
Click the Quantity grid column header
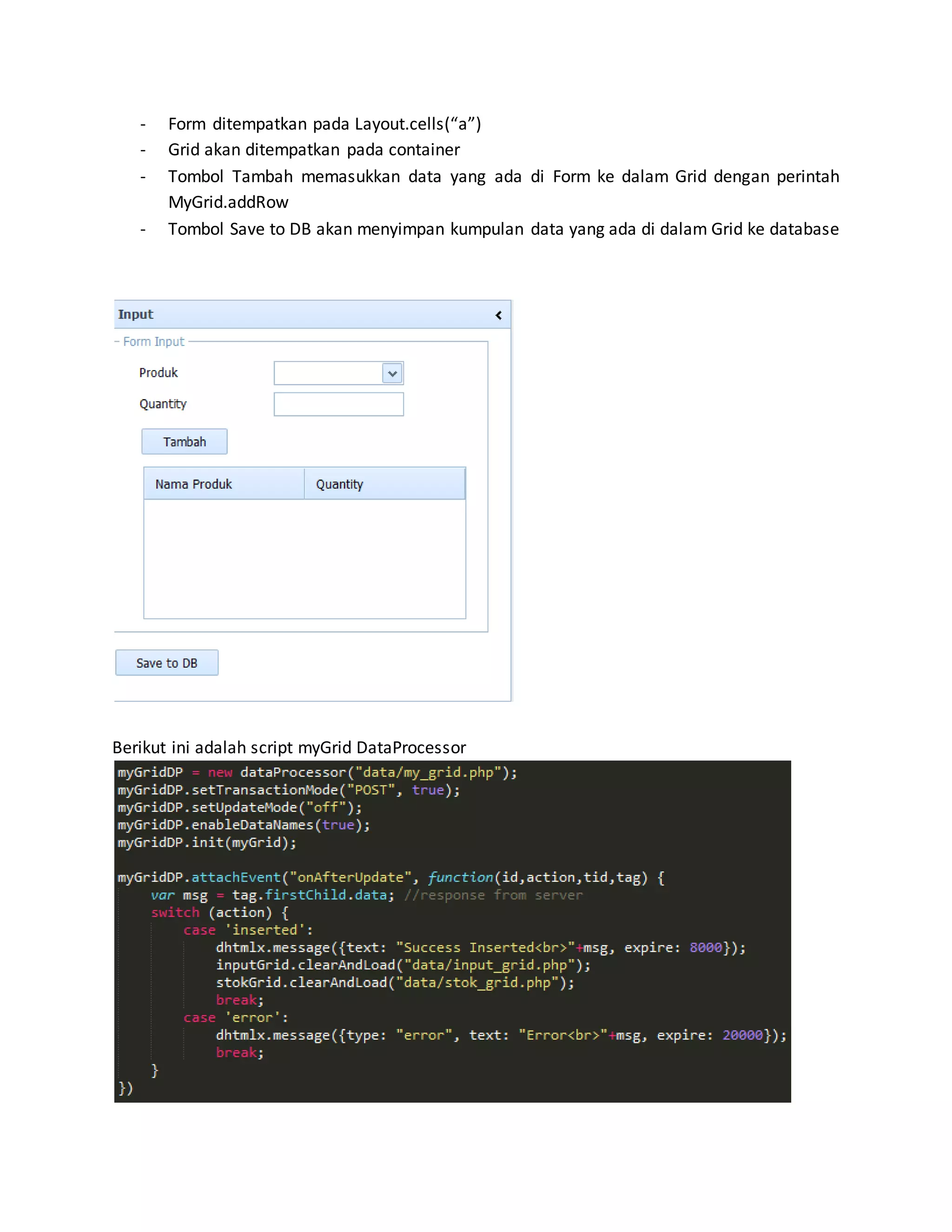pyautogui.click(x=384, y=484)
